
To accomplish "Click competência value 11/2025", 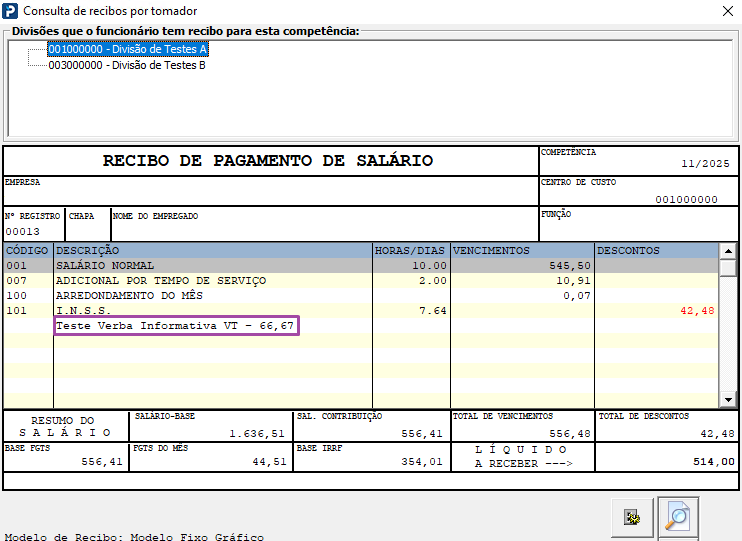I will 705,164.
